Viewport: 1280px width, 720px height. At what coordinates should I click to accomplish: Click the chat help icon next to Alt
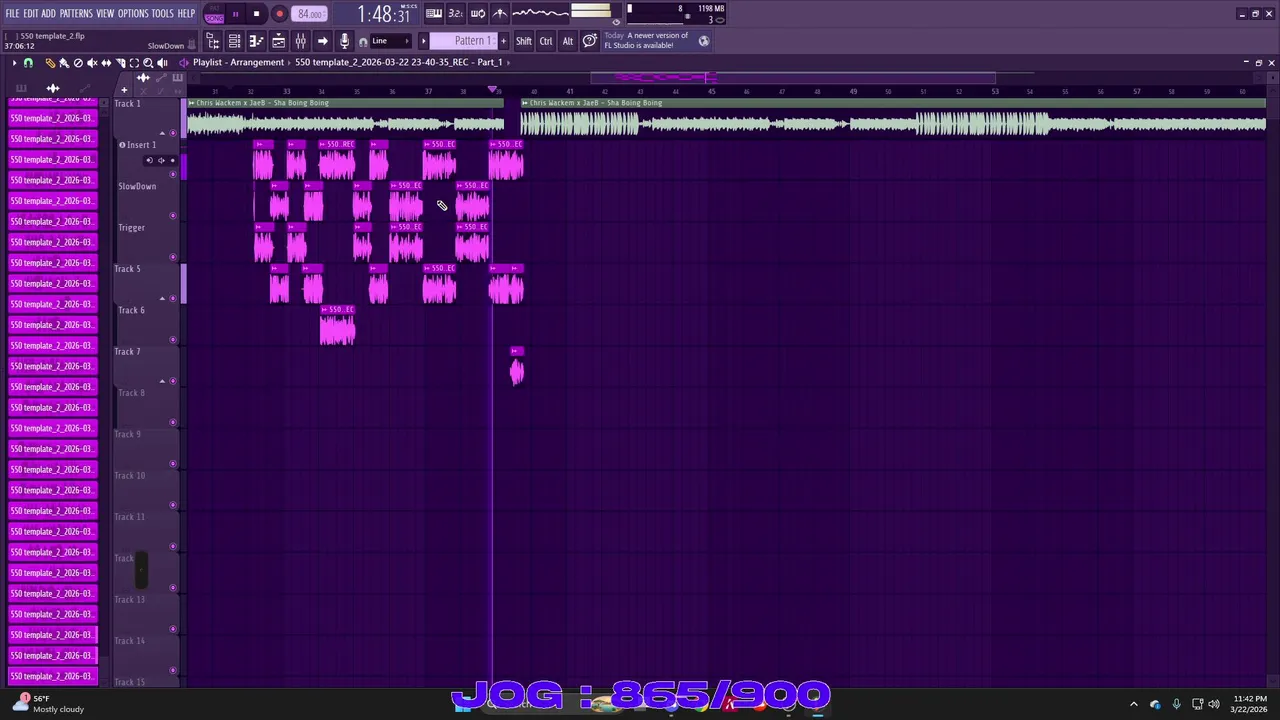(x=590, y=41)
